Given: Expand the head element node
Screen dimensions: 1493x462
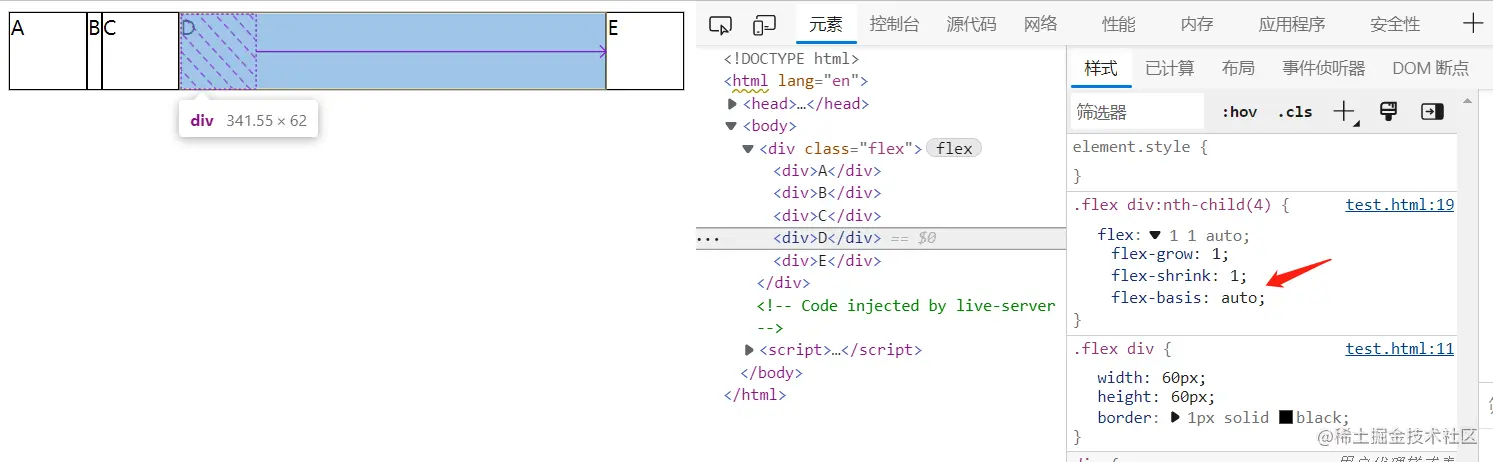Looking at the screenshot, I should tap(733, 104).
